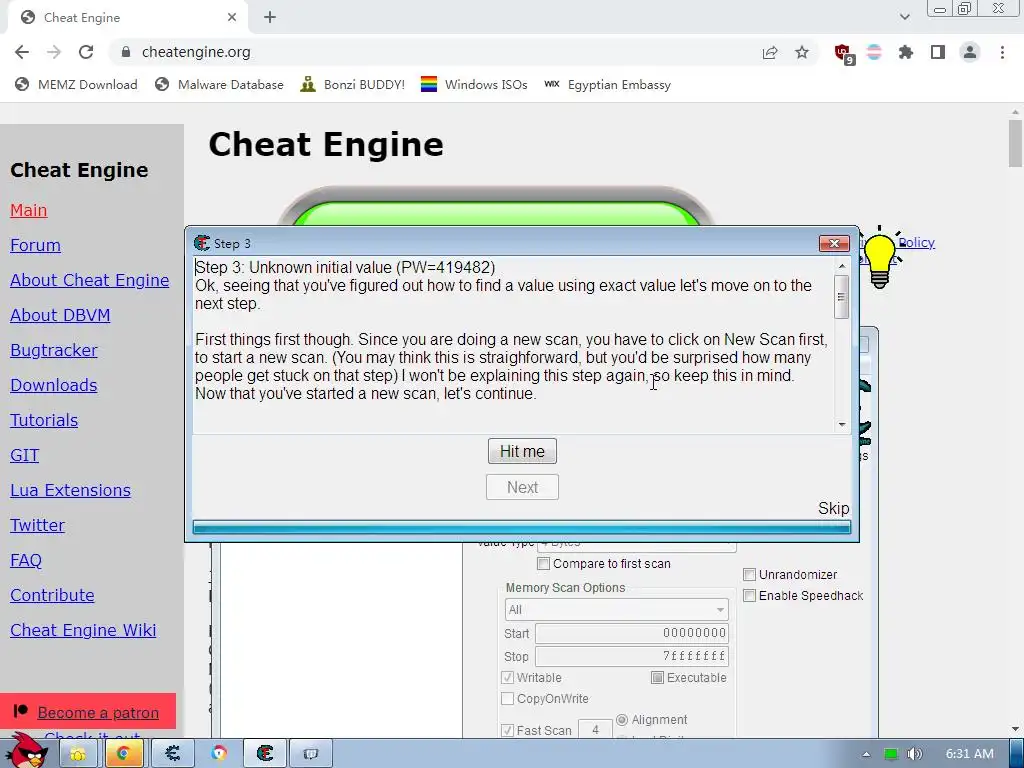
Task: Open the Lua Extensions link
Action: coord(71,490)
